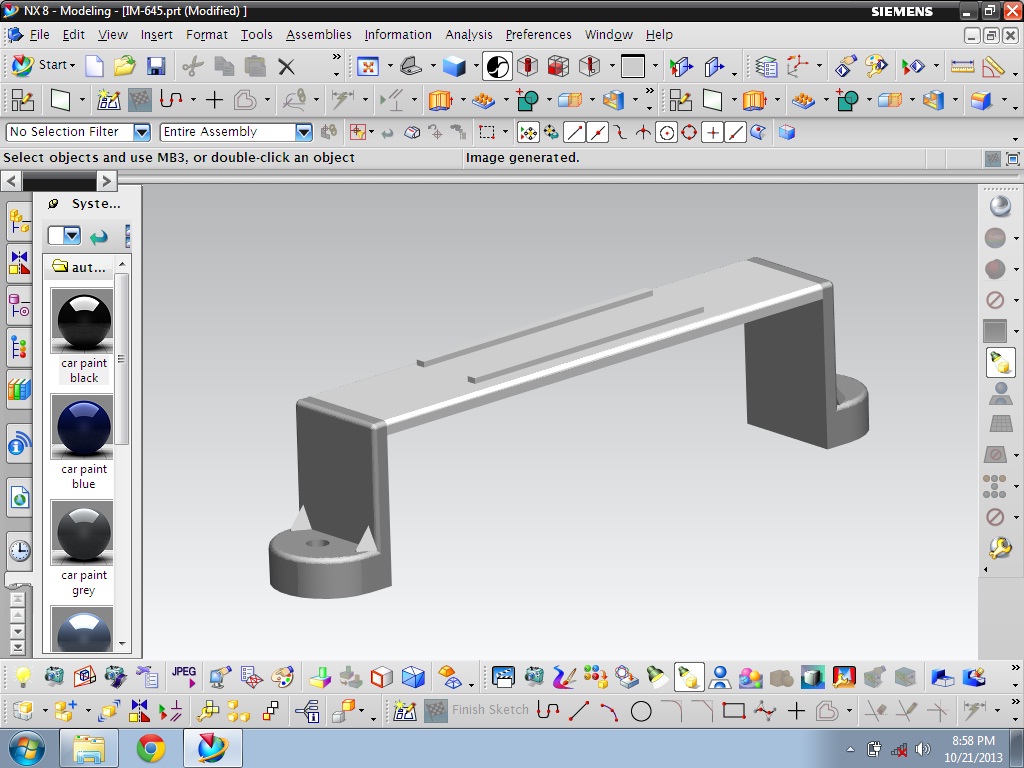Open file using the folder icon
The width and height of the screenshot is (1024, 768).
tap(124, 66)
